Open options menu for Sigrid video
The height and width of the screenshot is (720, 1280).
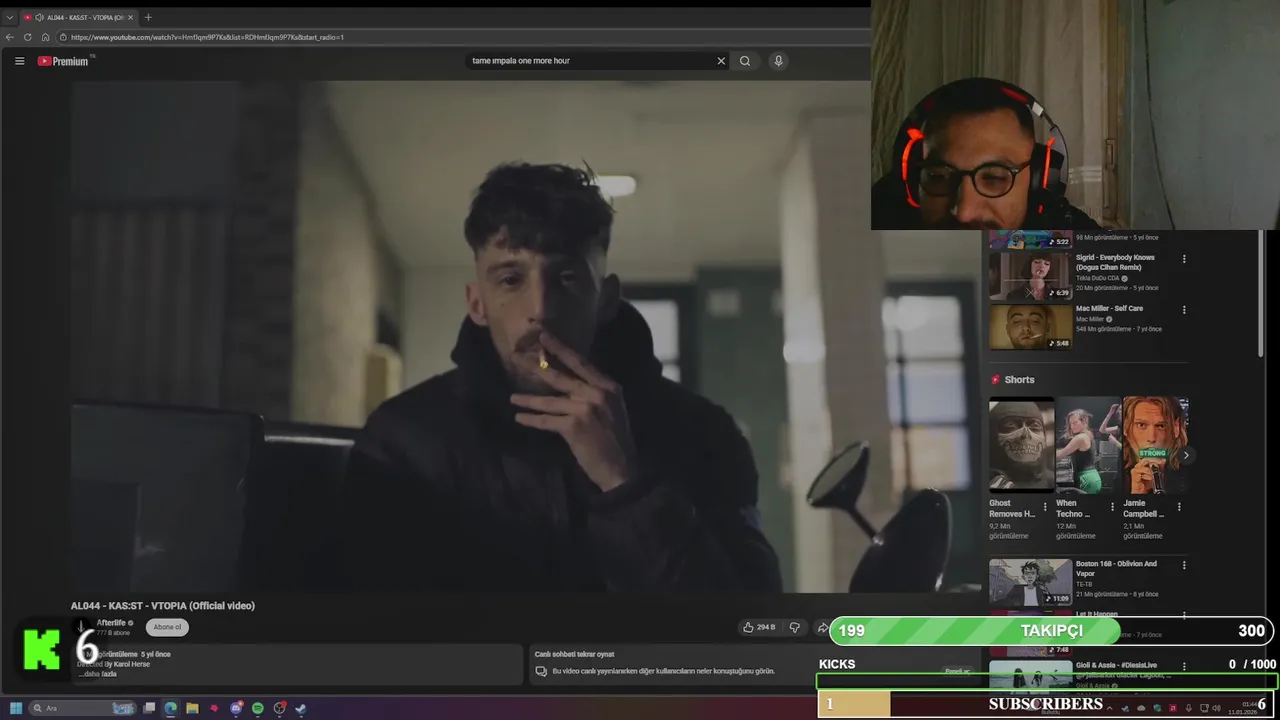1184,259
